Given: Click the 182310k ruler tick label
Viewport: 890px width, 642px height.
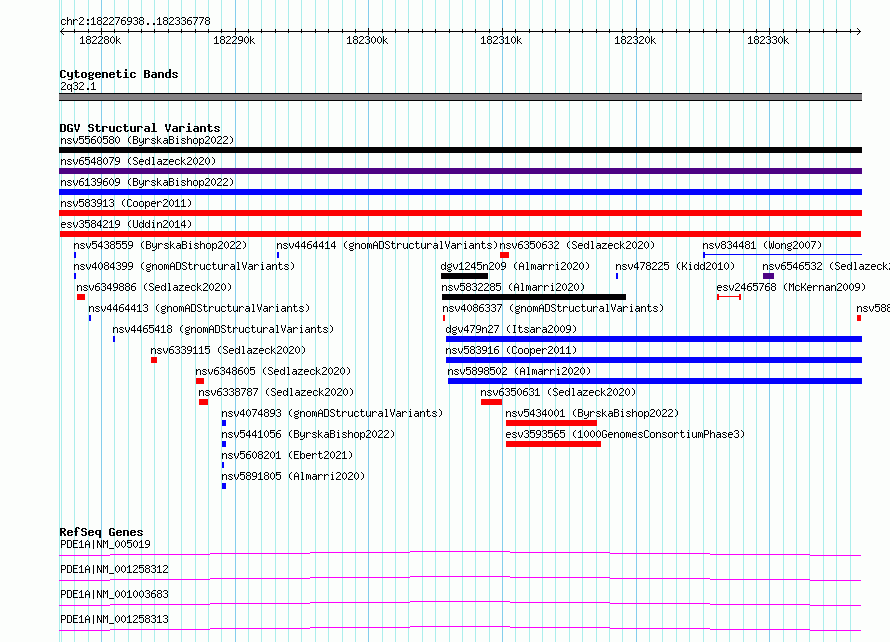Looking at the screenshot, I should point(501,40).
